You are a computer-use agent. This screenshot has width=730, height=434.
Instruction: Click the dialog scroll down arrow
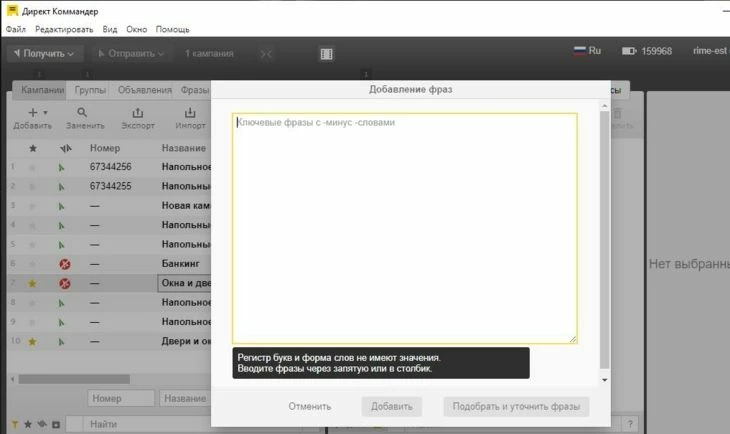[604, 380]
